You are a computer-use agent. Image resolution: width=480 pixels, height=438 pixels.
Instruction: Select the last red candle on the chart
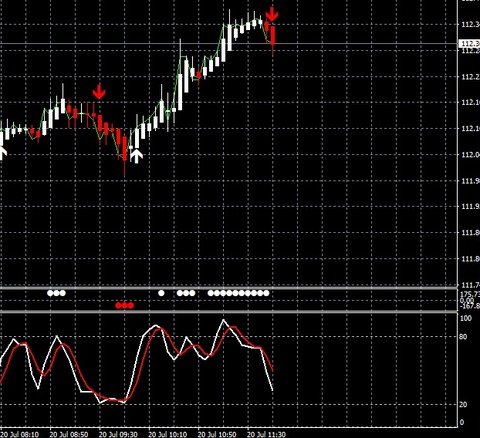(x=273, y=36)
